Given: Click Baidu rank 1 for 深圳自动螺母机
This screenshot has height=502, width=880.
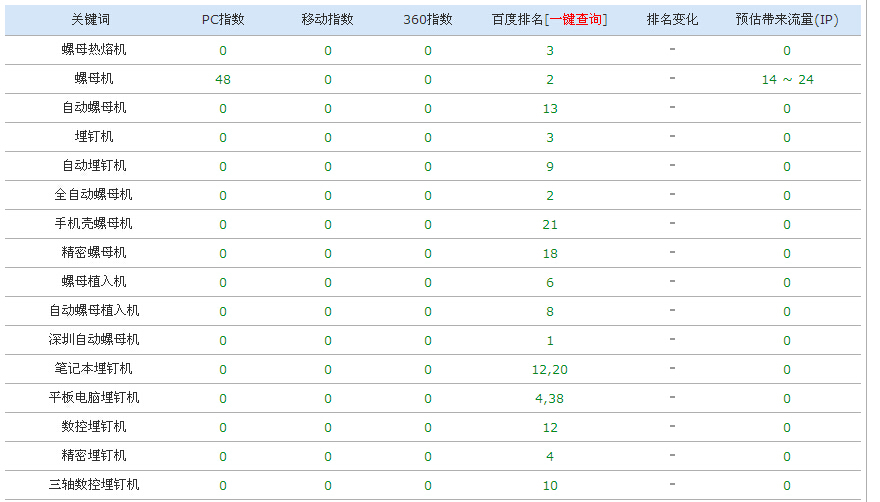Looking at the screenshot, I should (x=550, y=341).
